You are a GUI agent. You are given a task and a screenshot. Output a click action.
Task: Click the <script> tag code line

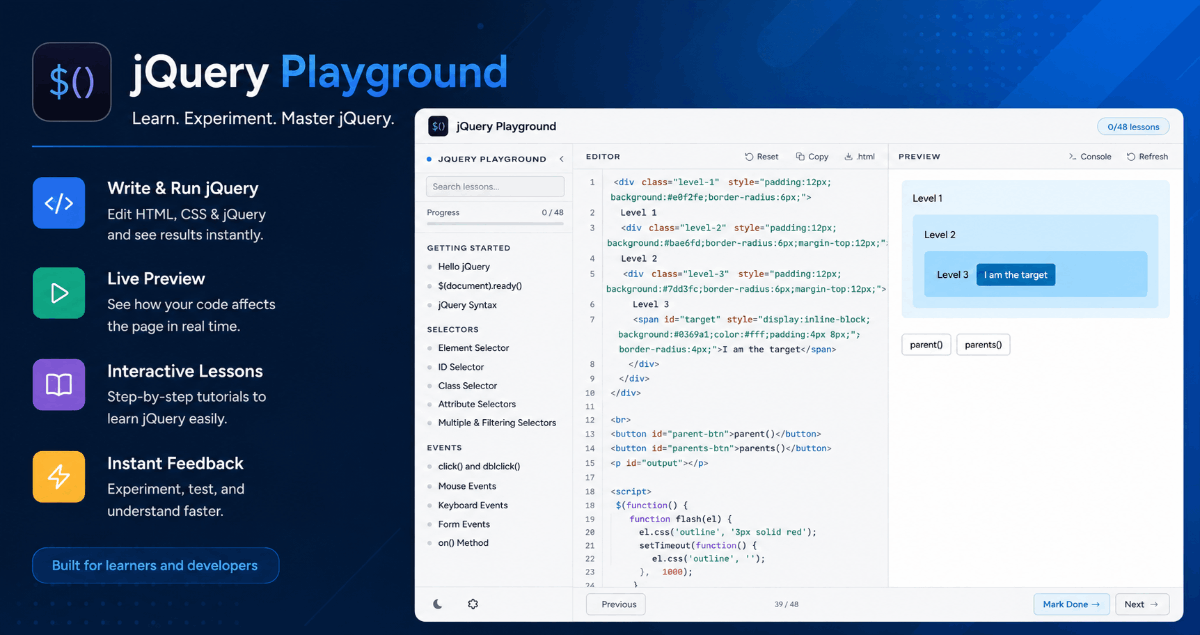[x=631, y=492]
